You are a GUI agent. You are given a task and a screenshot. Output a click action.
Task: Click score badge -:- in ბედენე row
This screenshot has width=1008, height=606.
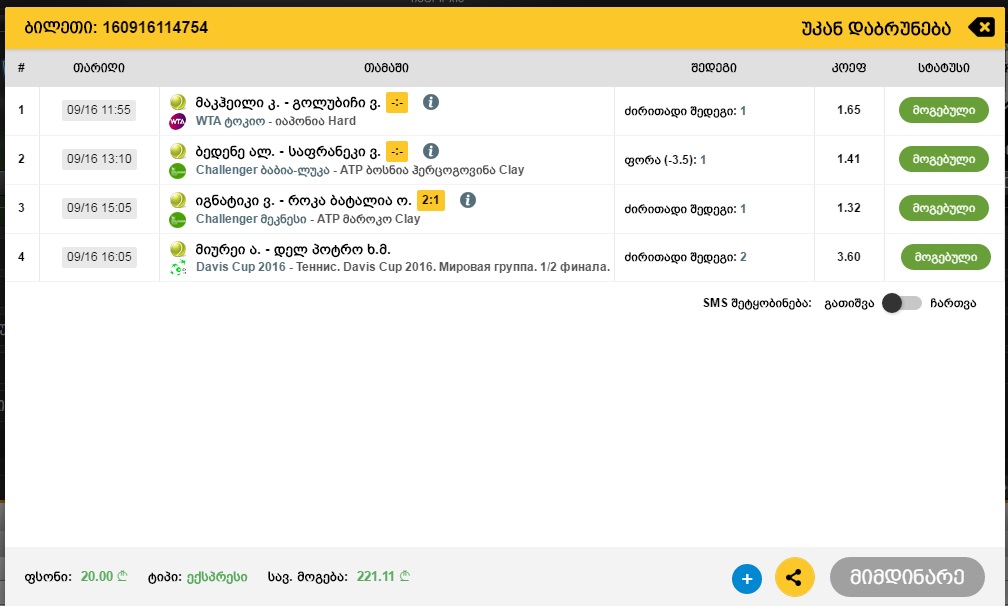point(397,151)
